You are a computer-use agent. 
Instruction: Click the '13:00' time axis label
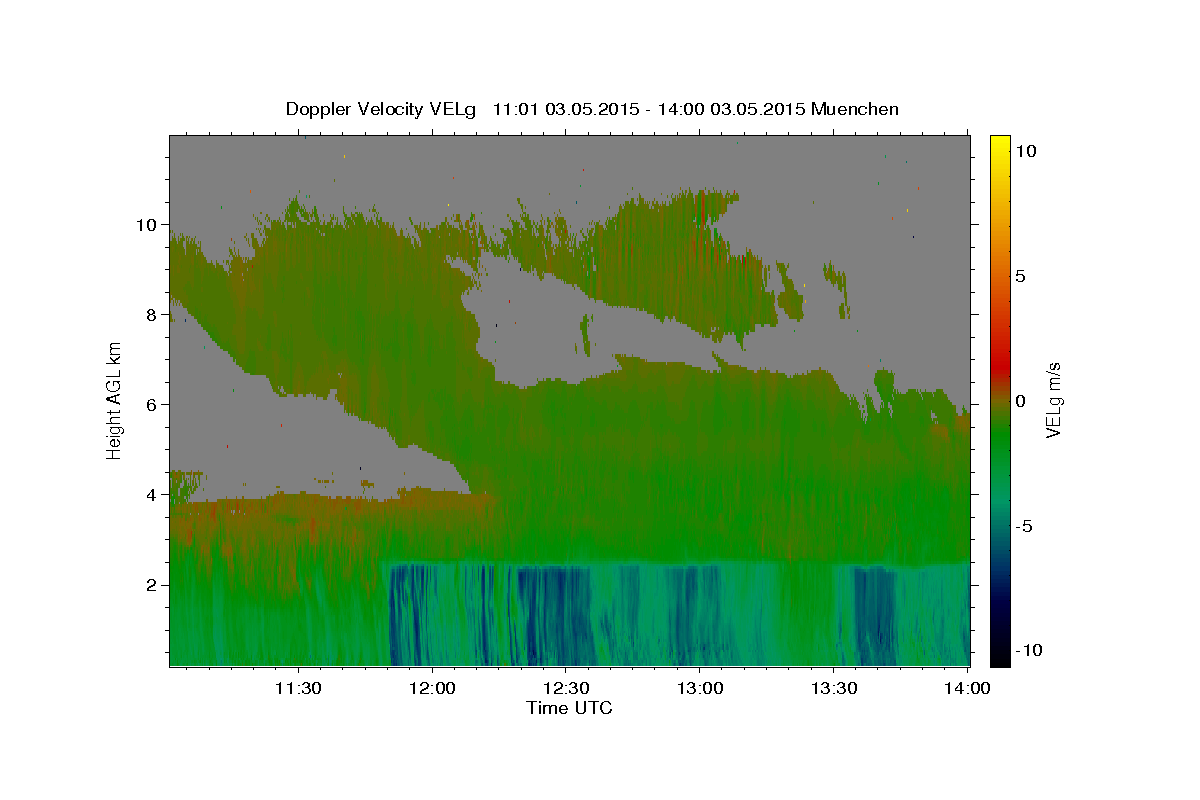click(x=700, y=688)
